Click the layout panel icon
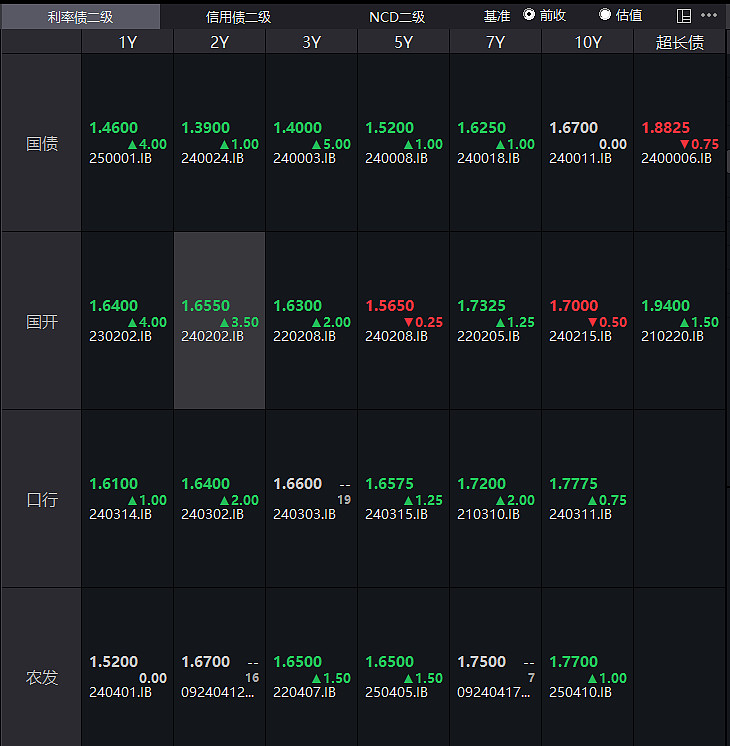Screen dimensions: 730x746 (x=684, y=16)
